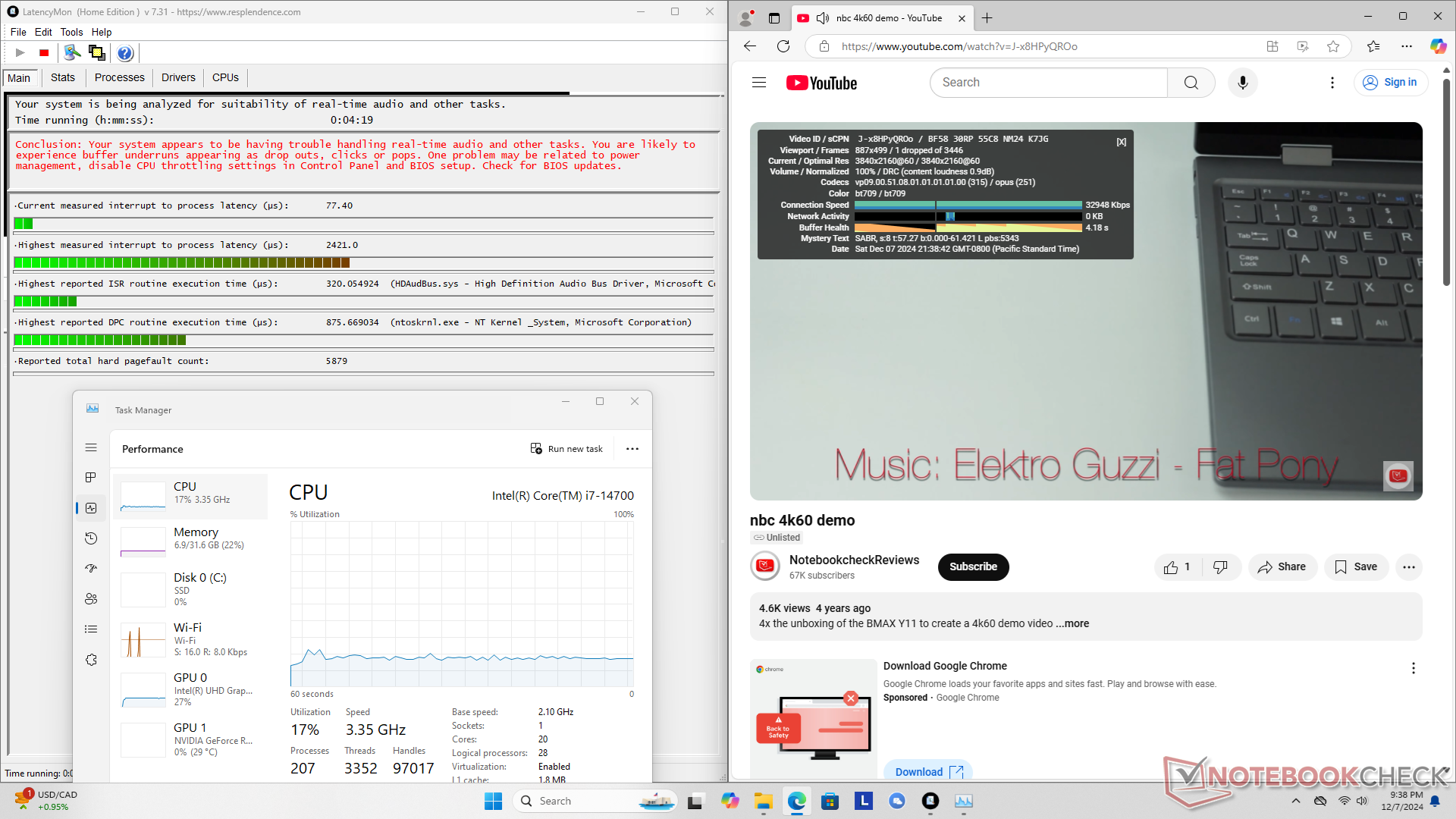Subscribe to NotebookcheckReviews channel
1456x819 pixels.
point(973,567)
